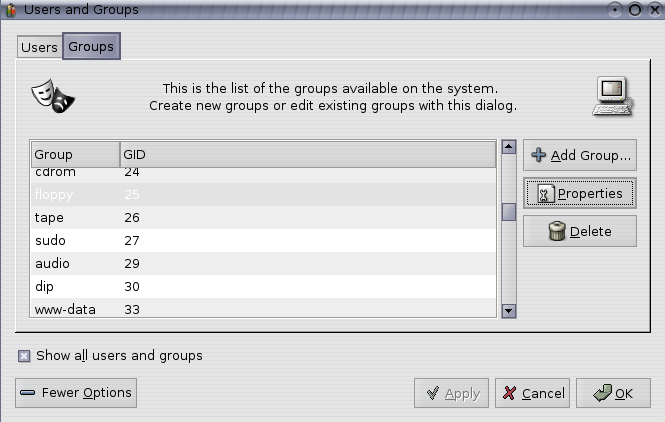The width and height of the screenshot is (665, 422).
Task: Click the computer icon in the header
Action: pyautogui.click(x=611, y=96)
